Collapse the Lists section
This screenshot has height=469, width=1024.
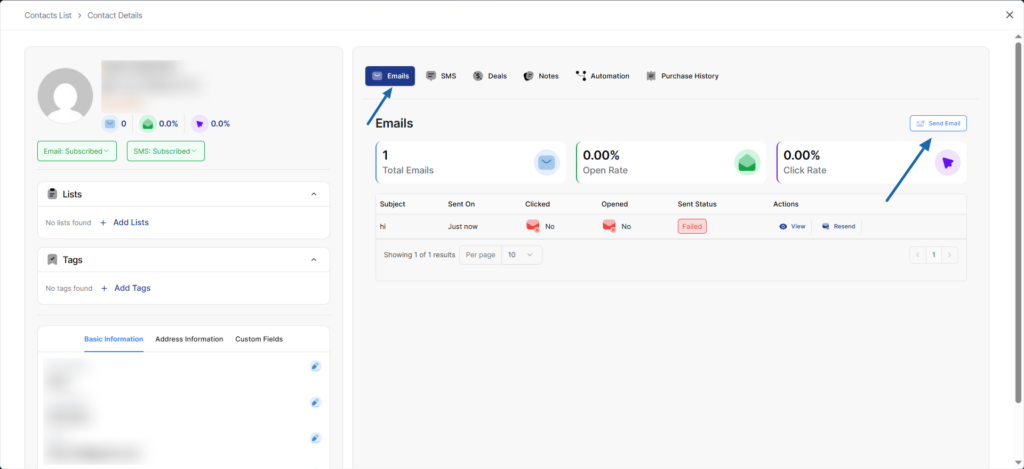[x=313, y=194]
